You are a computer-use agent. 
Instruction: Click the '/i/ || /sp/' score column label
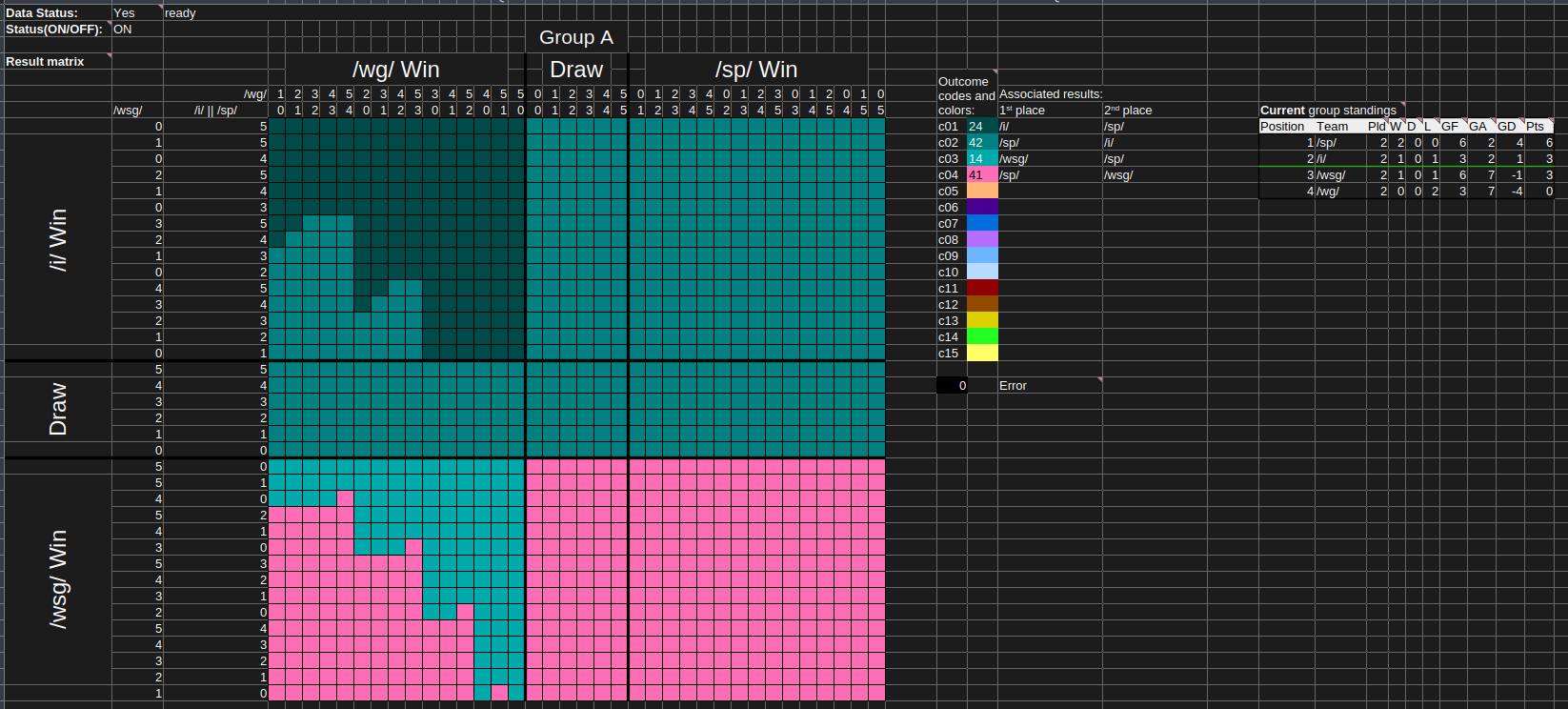tap(215, 111)
